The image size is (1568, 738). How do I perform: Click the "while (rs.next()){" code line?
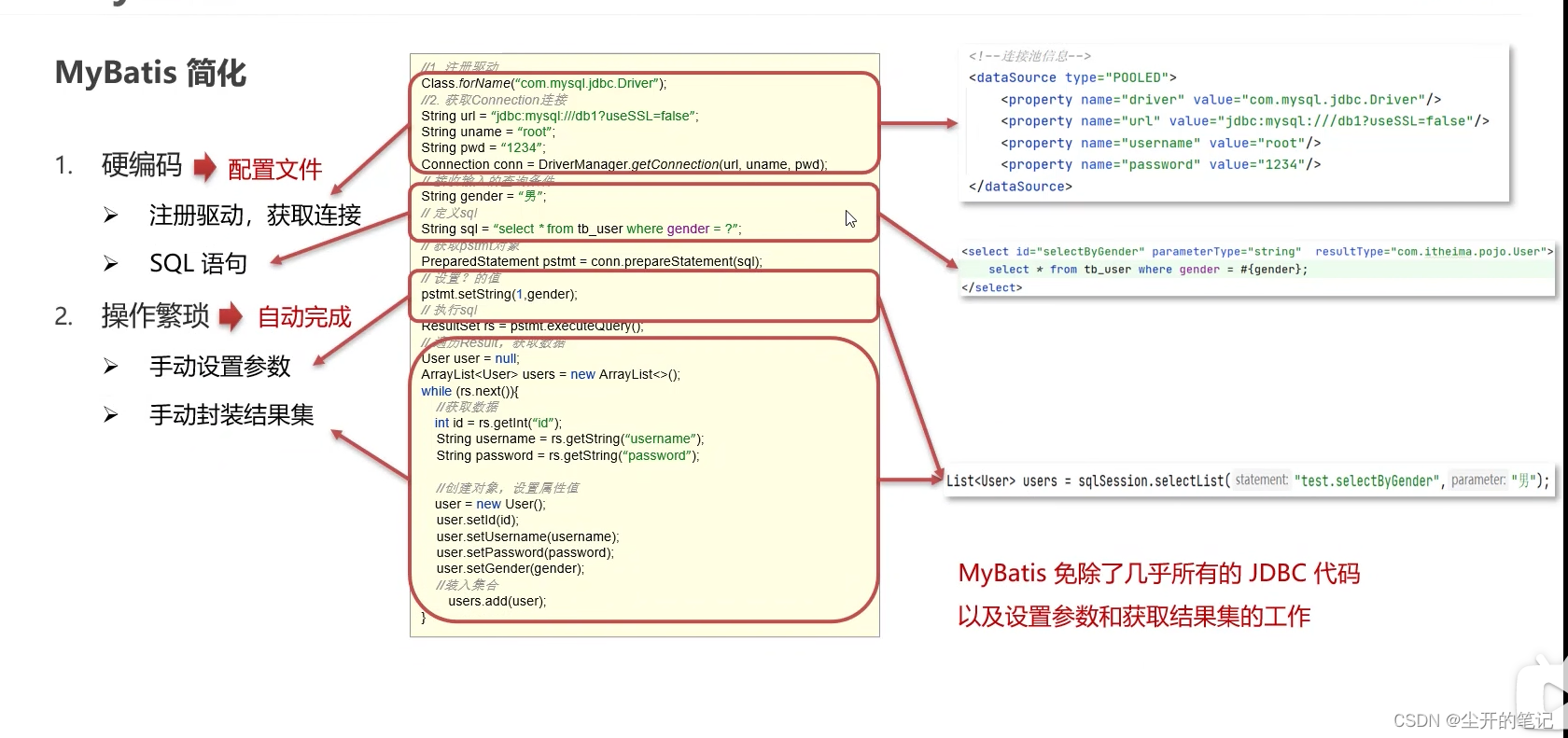tap(469, 391)
